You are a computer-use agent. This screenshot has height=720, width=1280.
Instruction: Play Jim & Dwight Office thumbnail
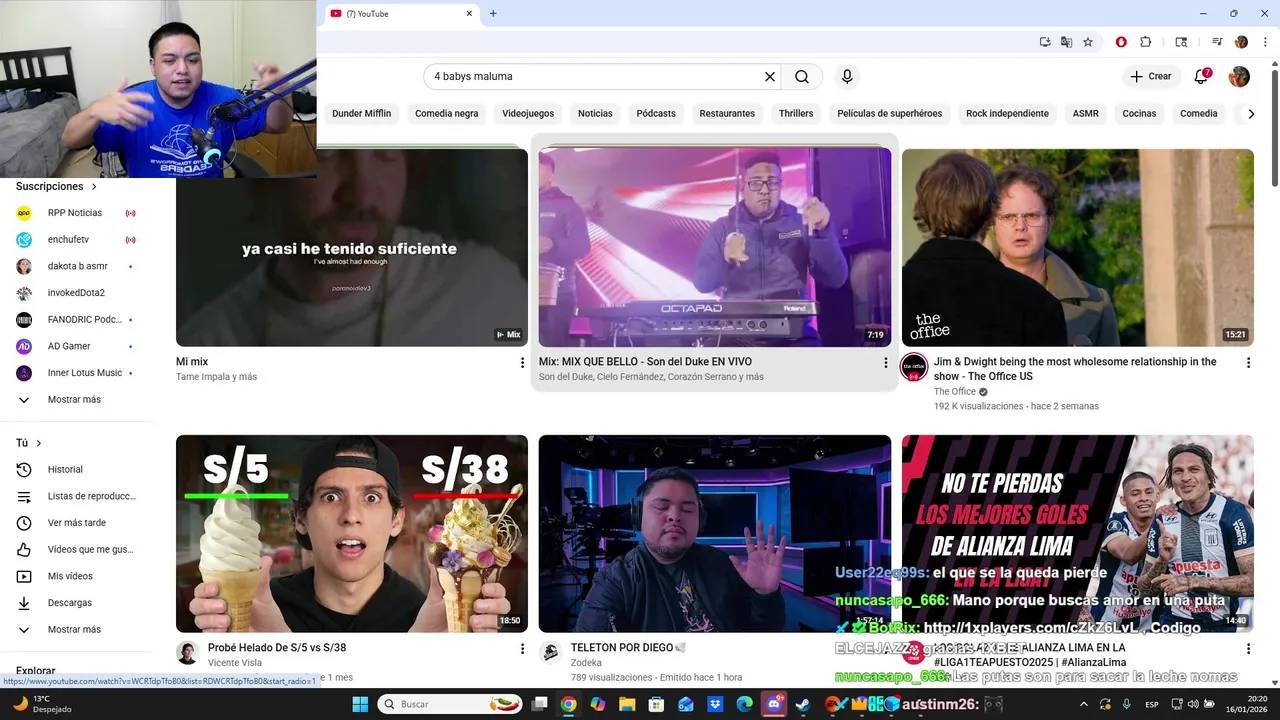[x=1078, y=248]
